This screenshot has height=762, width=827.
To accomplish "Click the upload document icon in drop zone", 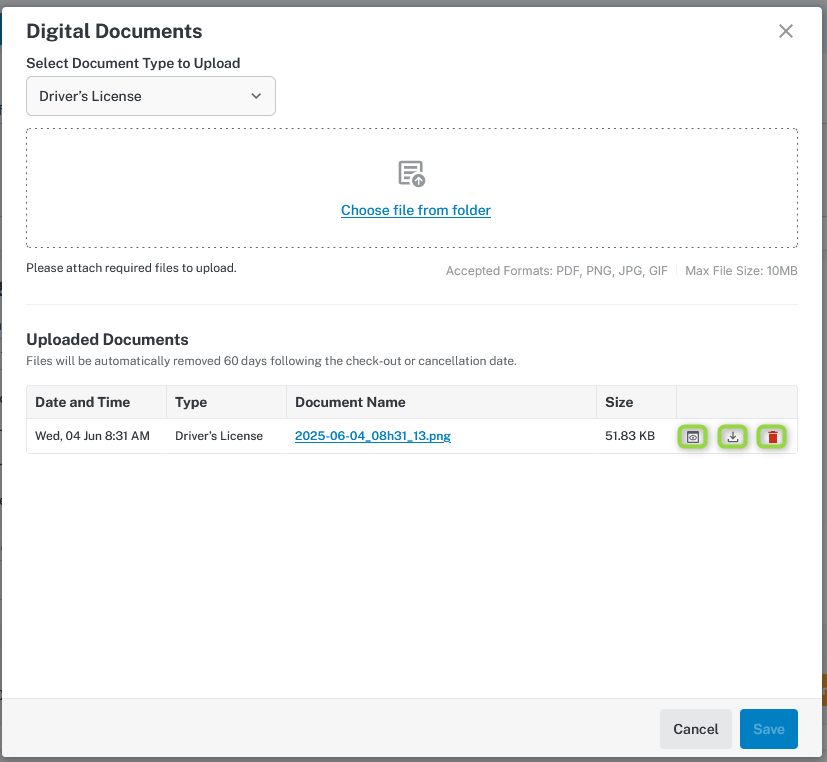I will [x=411, y=174].
